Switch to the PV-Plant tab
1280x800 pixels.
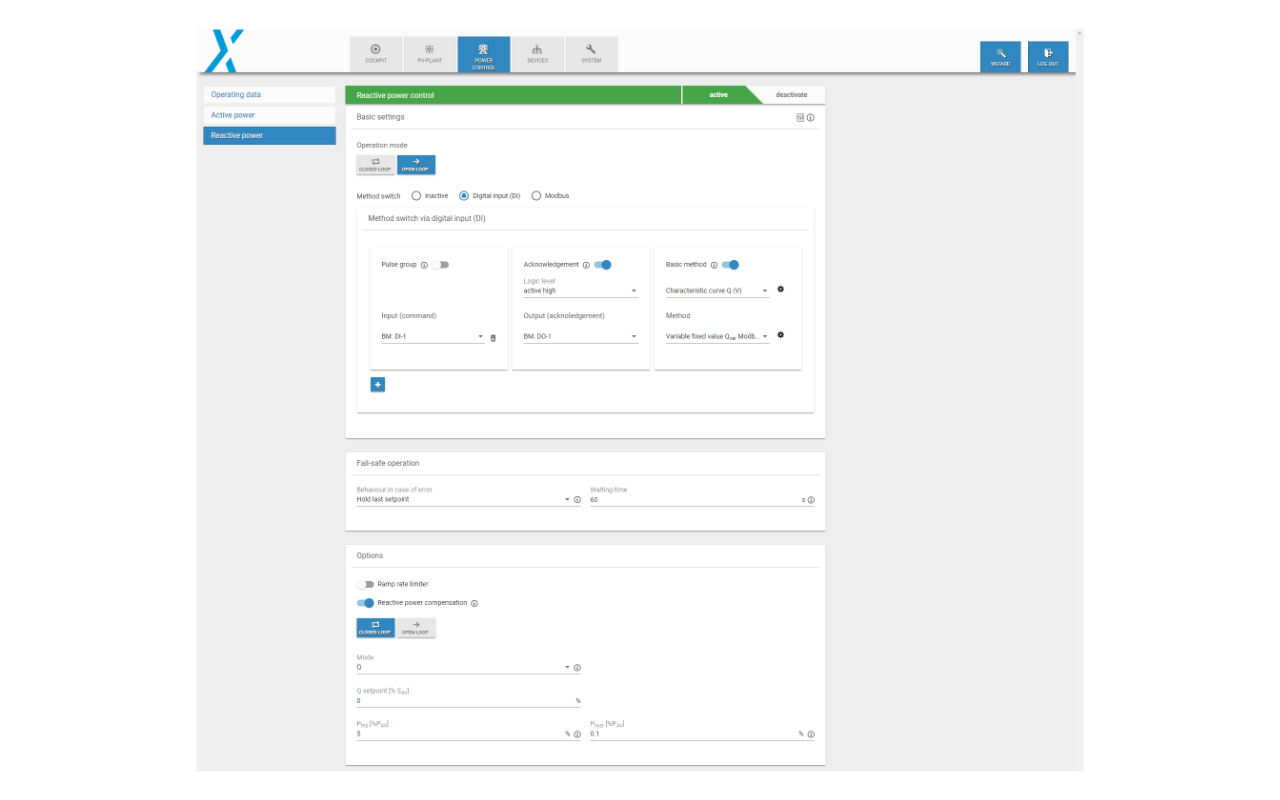click(x=429, y=53)
